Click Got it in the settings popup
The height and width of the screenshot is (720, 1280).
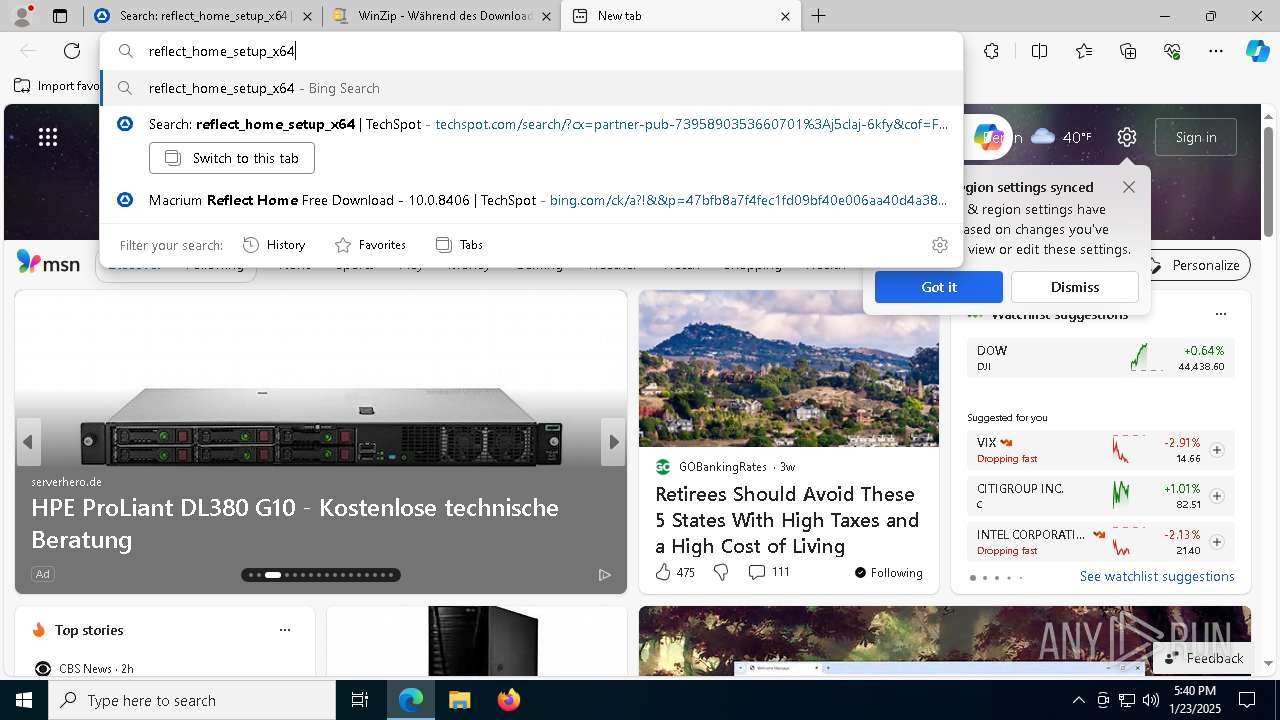pyautogui.click(x=939, y=287)
